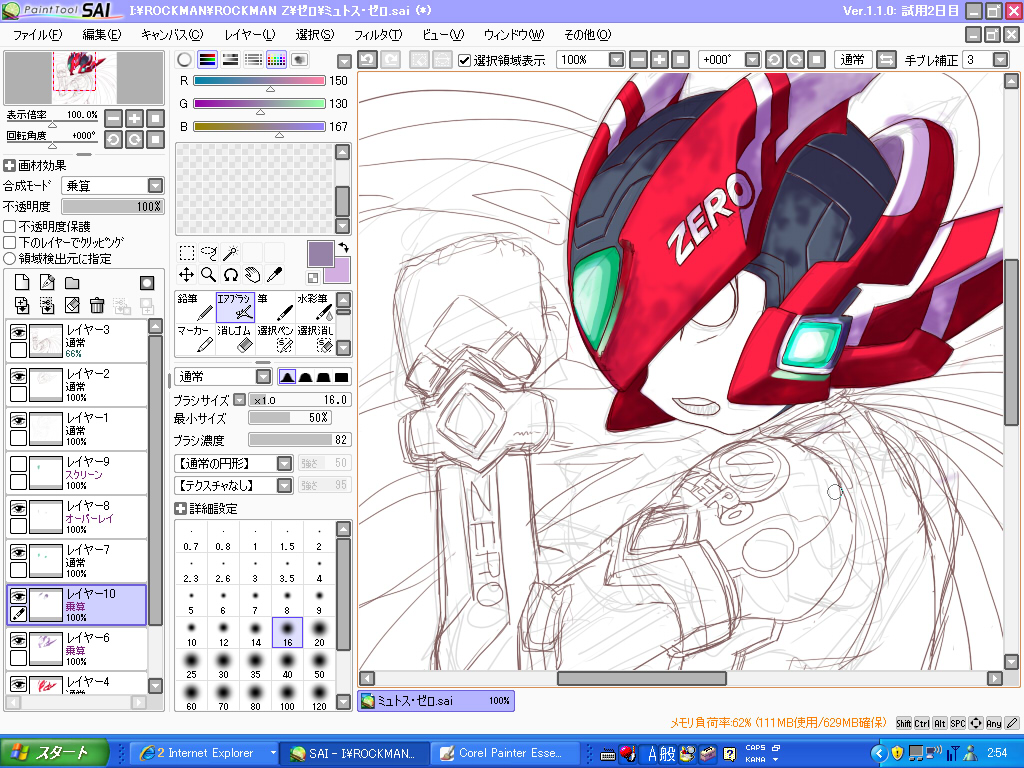Click the R color channel slider
This screenshot has width=1024, height=768.
(259, 81)
